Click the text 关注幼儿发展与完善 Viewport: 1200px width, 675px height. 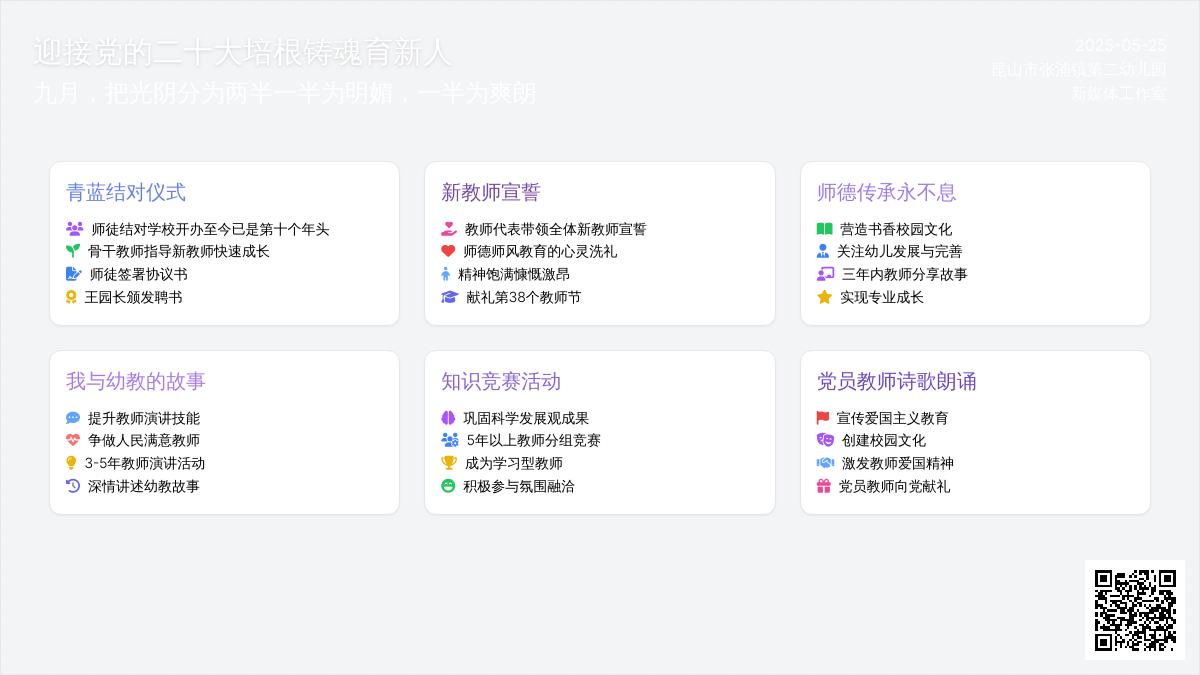pos(900,251)
